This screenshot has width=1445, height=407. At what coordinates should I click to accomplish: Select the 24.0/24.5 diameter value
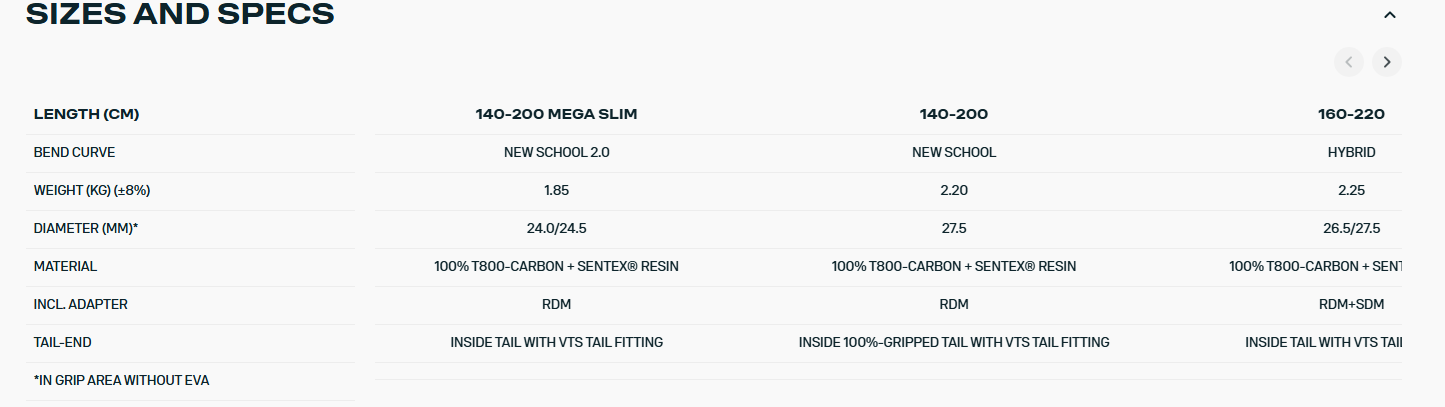coord(556,228)
